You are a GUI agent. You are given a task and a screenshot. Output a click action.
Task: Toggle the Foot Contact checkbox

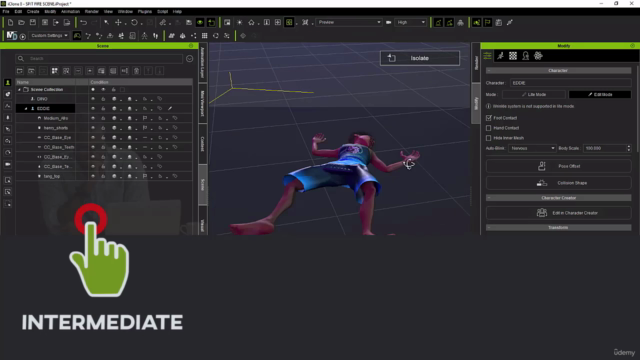pos(489,118)
